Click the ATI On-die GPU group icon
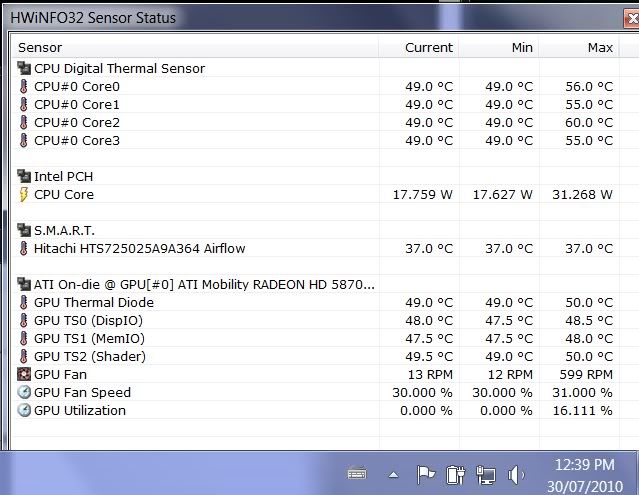This screenshot has width=639, height=495. point(24,284)
